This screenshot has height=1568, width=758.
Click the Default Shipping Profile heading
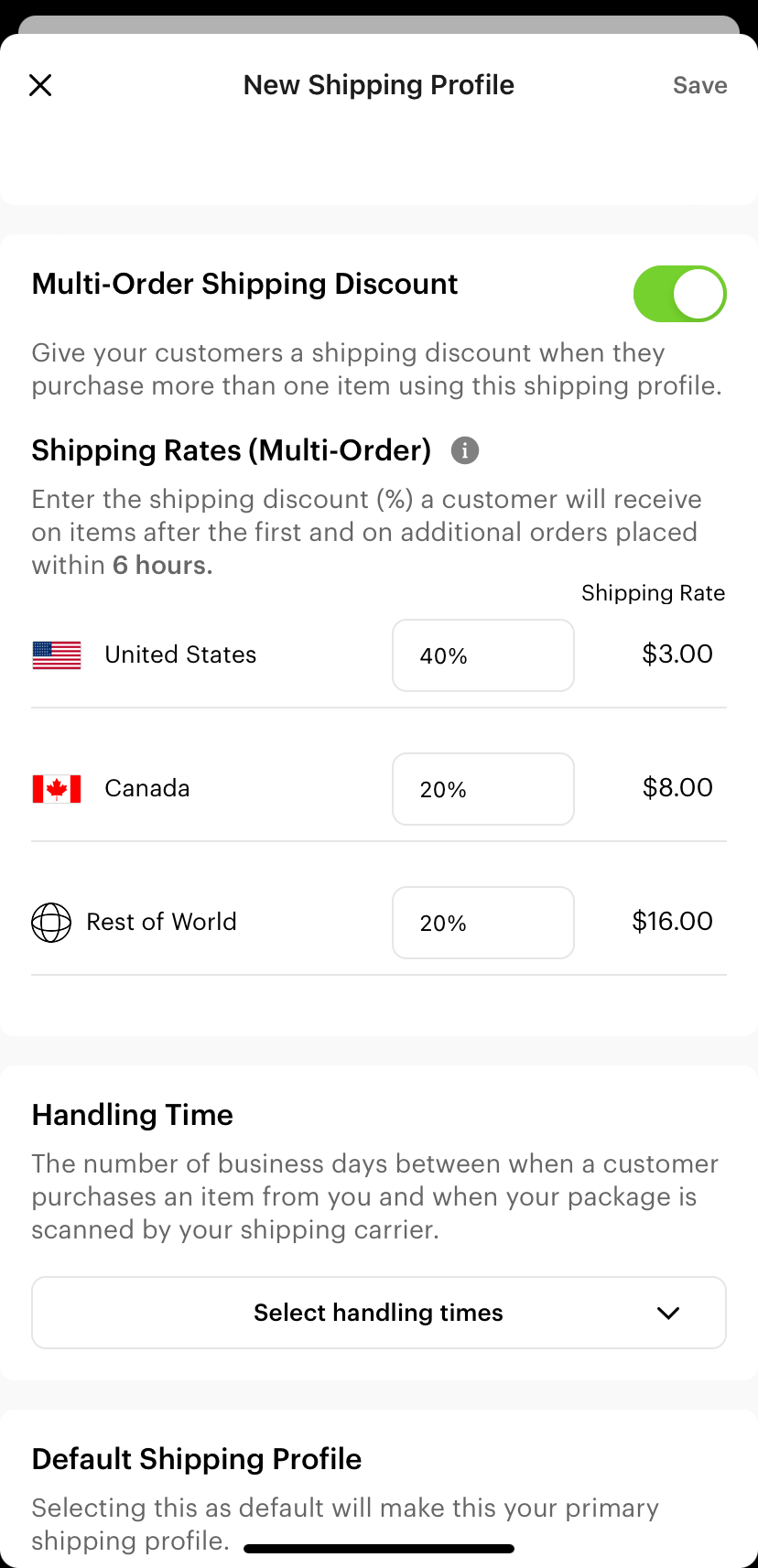click(196, 1458)
